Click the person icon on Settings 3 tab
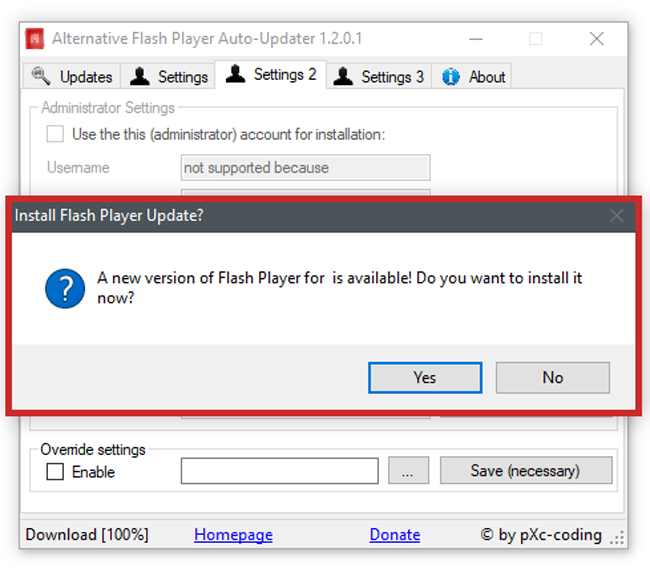The height and width of the screenshot is (572, 650). pyautogui.click(x=342, y=76)
